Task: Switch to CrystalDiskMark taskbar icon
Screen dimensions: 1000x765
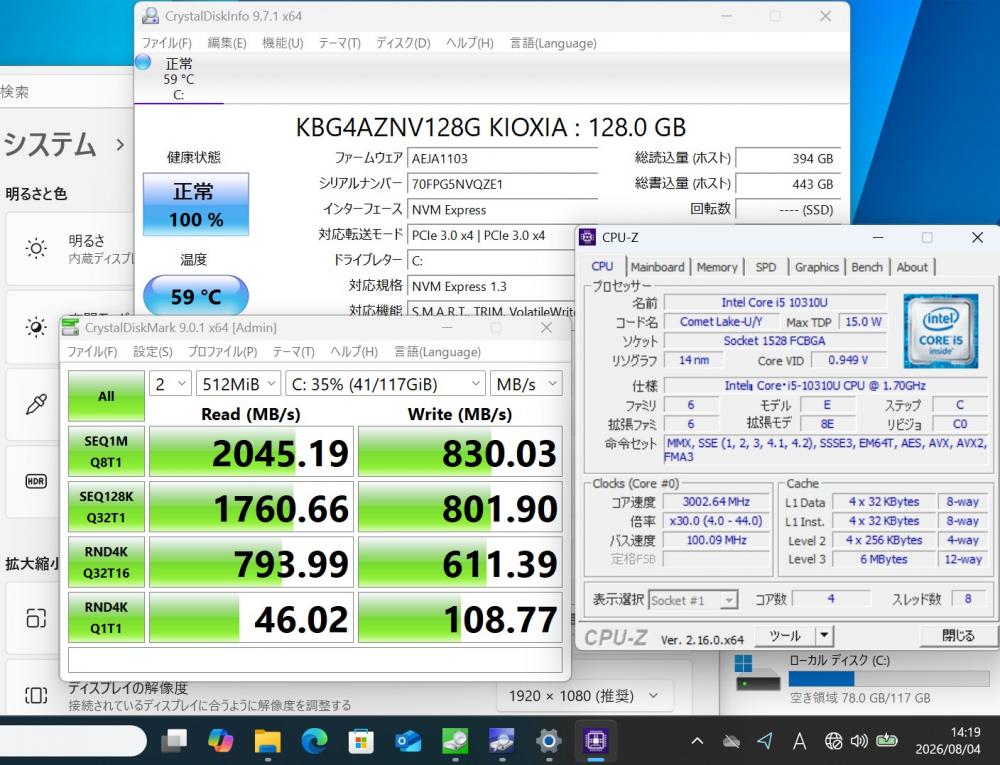Action: pos(455,741)
